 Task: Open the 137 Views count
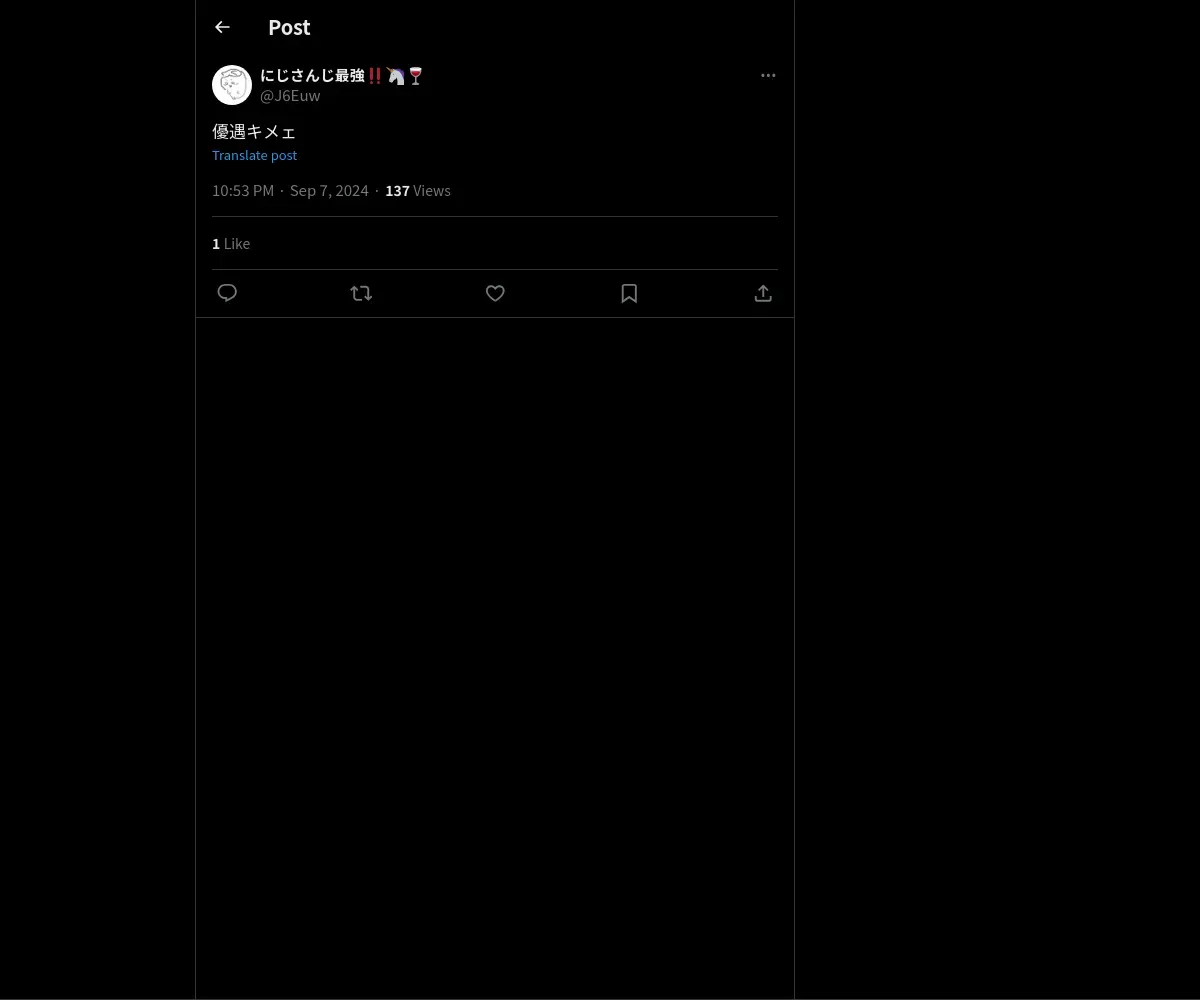[418, 190]
